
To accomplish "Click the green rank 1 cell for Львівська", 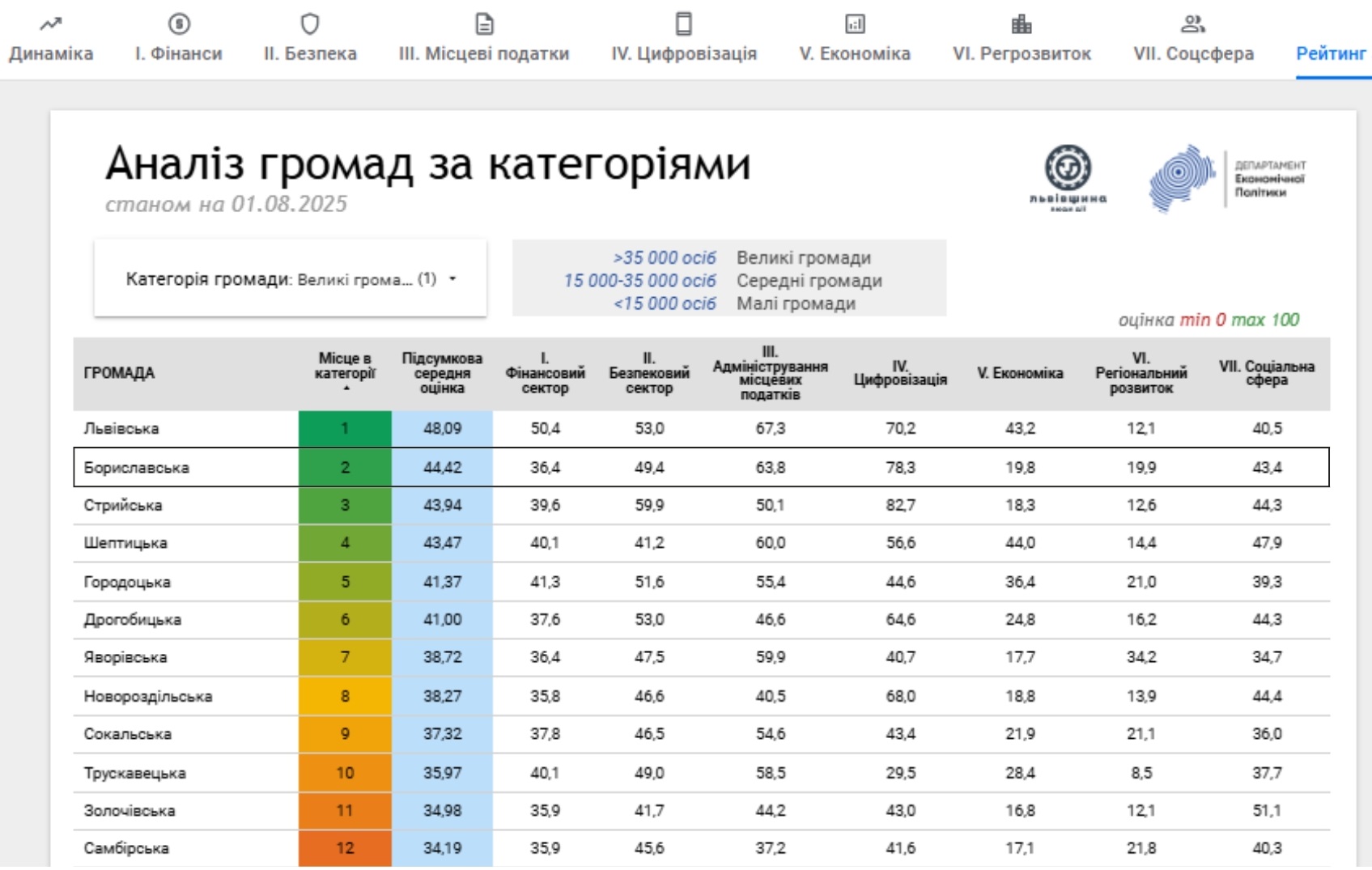I will (x=345, y=428).
